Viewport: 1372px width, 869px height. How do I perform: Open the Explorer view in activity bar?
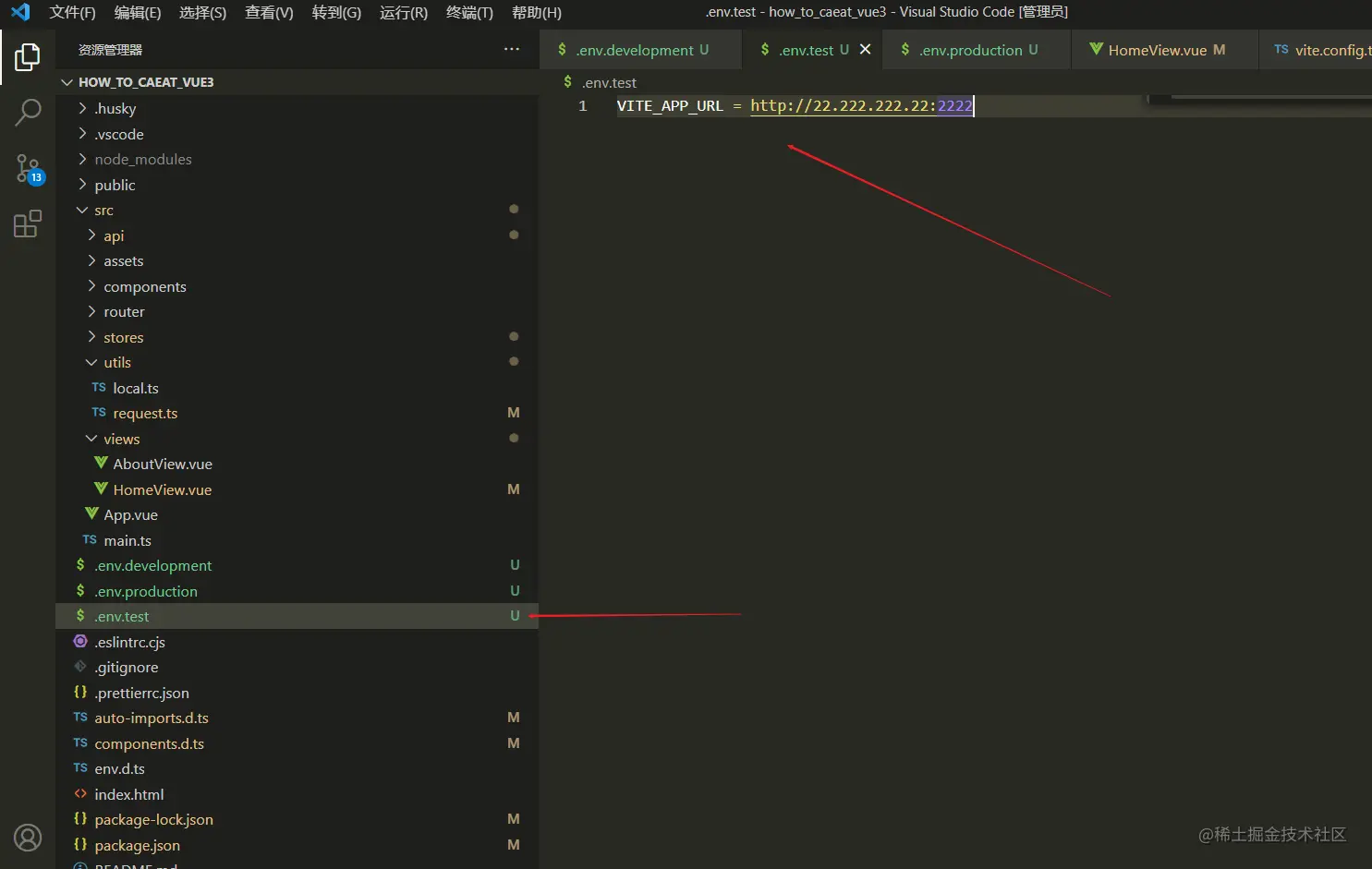pos(28,57)
